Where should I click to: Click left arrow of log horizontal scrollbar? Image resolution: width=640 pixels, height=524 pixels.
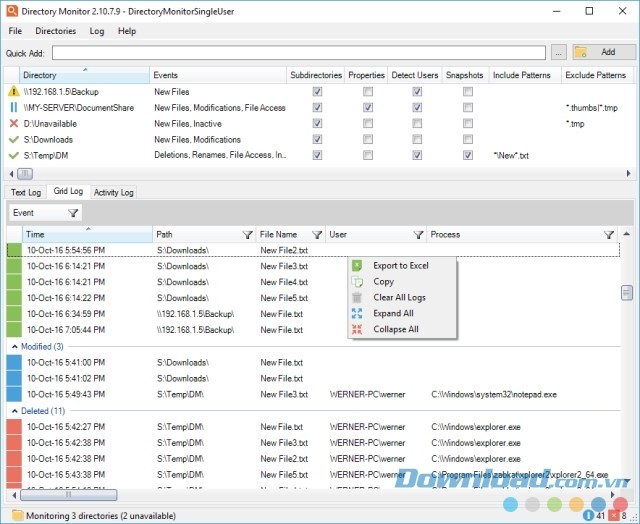[x=14, y=495]
